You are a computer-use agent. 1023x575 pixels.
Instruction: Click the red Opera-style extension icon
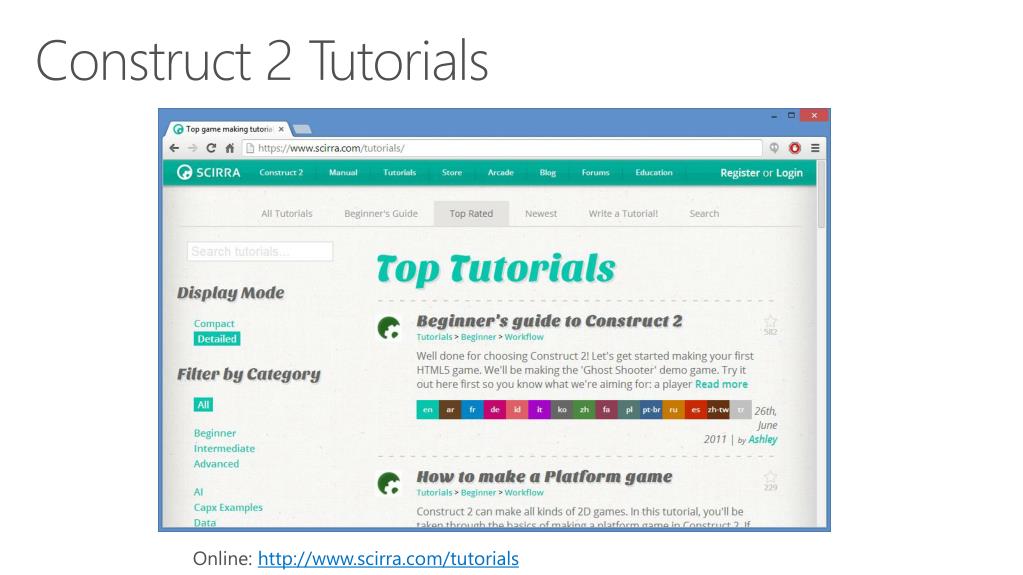point(796,148)
